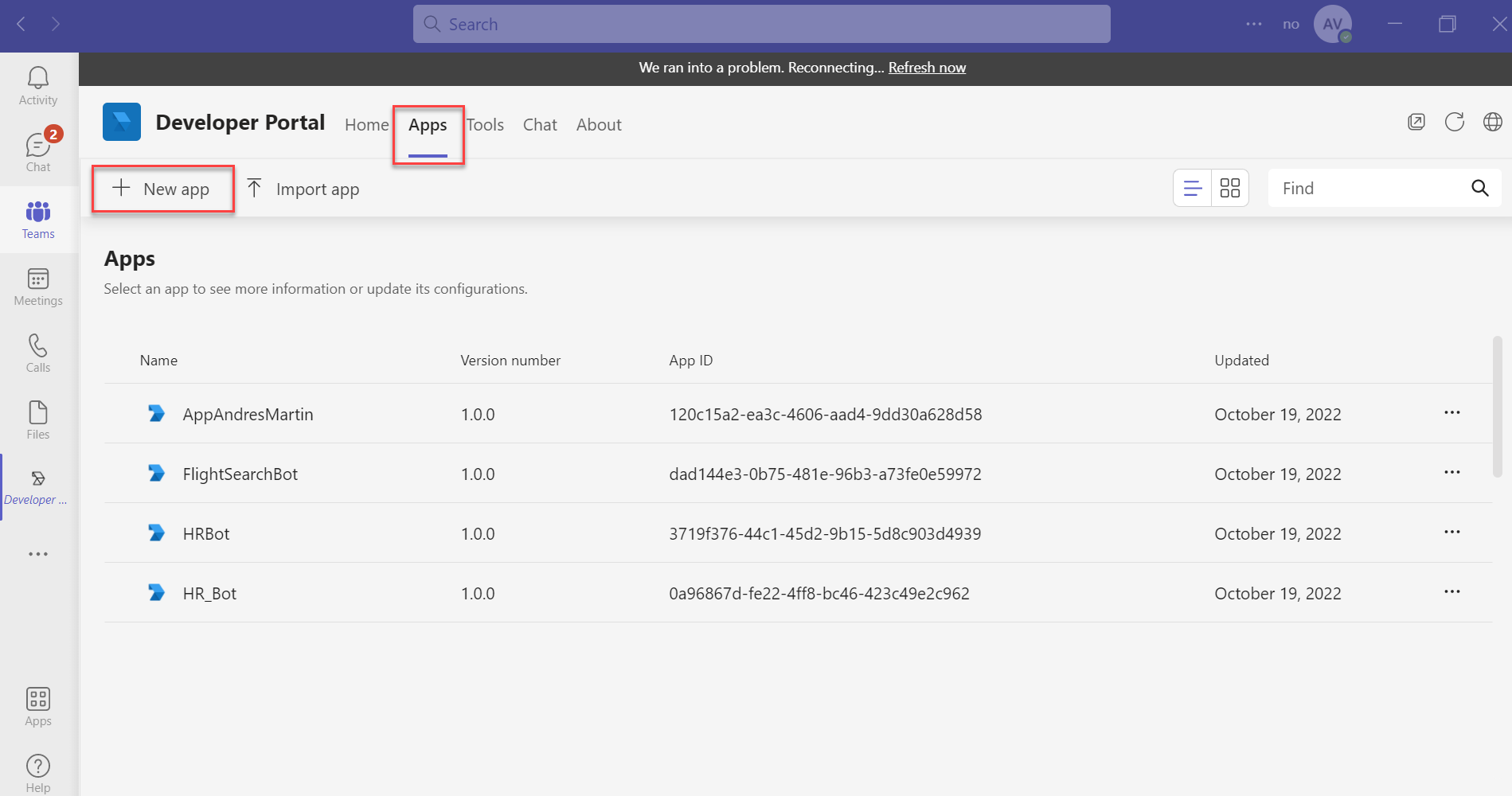Image resolution: width=1512 pixels, height=796 pixels.
Task: Pop out the Developer Portal app
Action: [x=1416, y=122]
